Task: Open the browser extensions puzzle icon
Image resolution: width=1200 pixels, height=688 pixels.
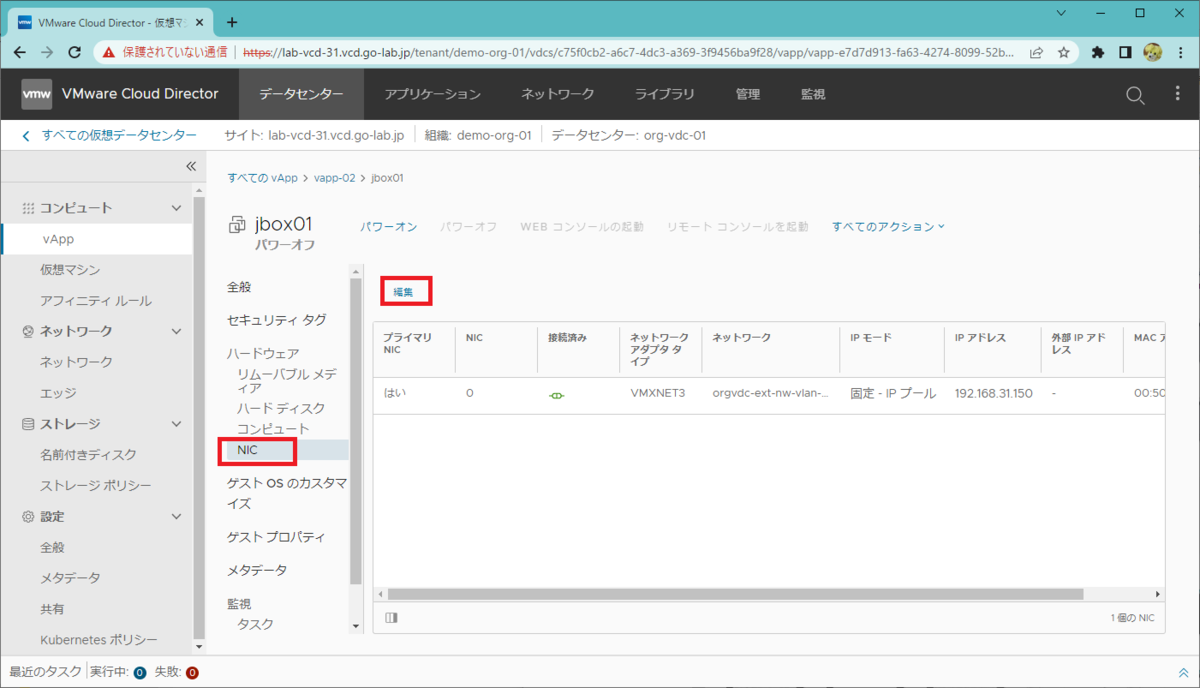Action: tap(1098, 52)
